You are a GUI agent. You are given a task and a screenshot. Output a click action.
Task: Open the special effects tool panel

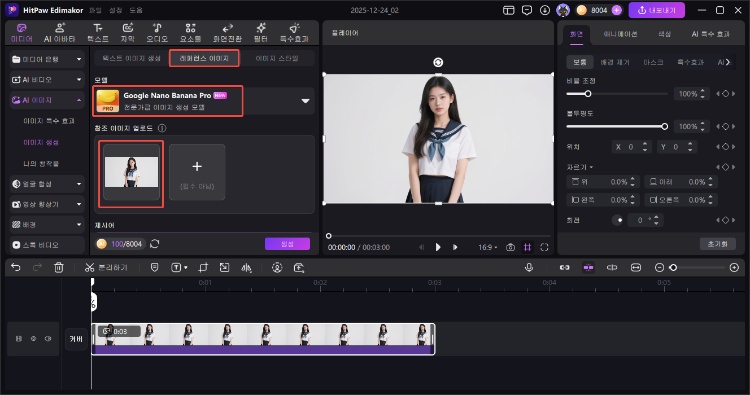[x=294, y=33]
